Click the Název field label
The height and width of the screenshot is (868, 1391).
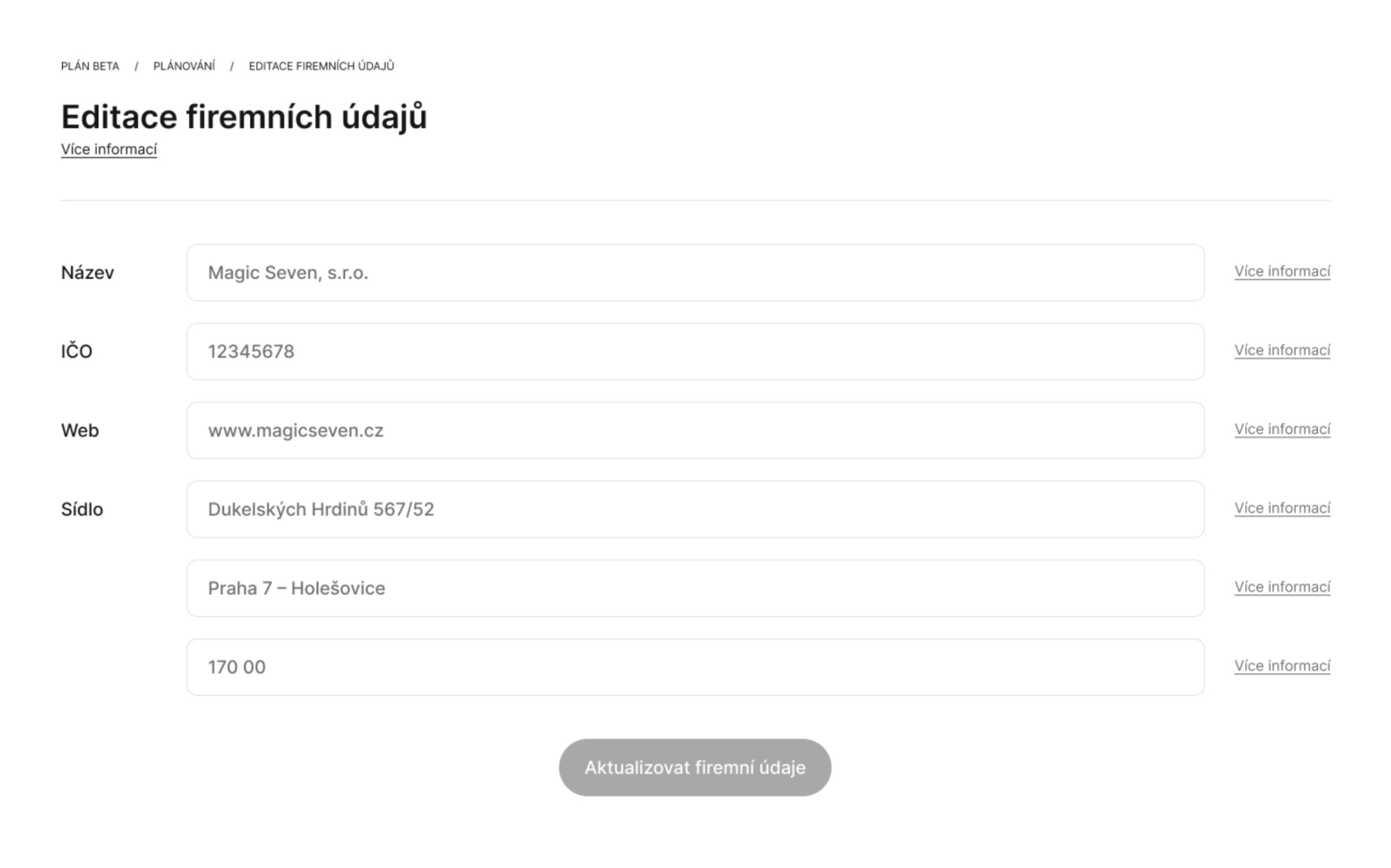tap(87, 273)
